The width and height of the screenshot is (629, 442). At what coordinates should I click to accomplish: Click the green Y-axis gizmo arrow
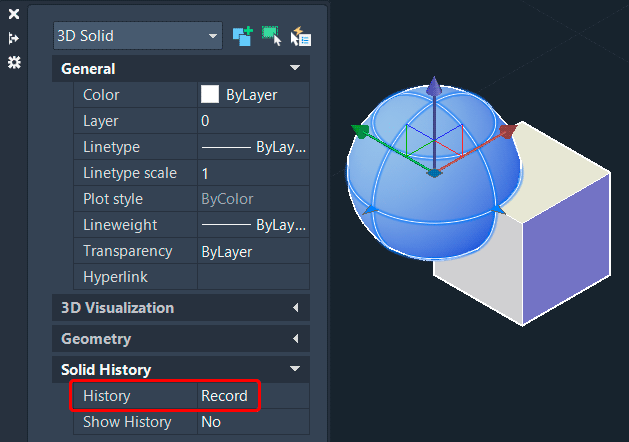point(361,131)
